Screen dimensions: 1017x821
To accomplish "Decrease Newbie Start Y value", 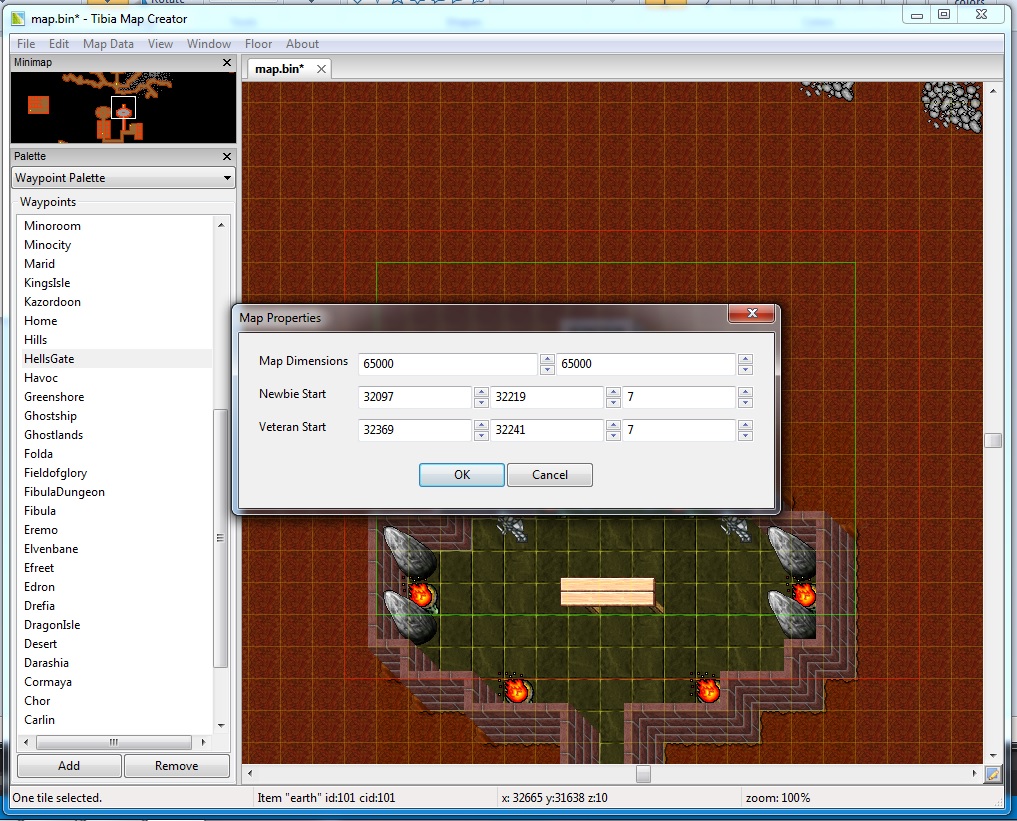I will (613, 403).
